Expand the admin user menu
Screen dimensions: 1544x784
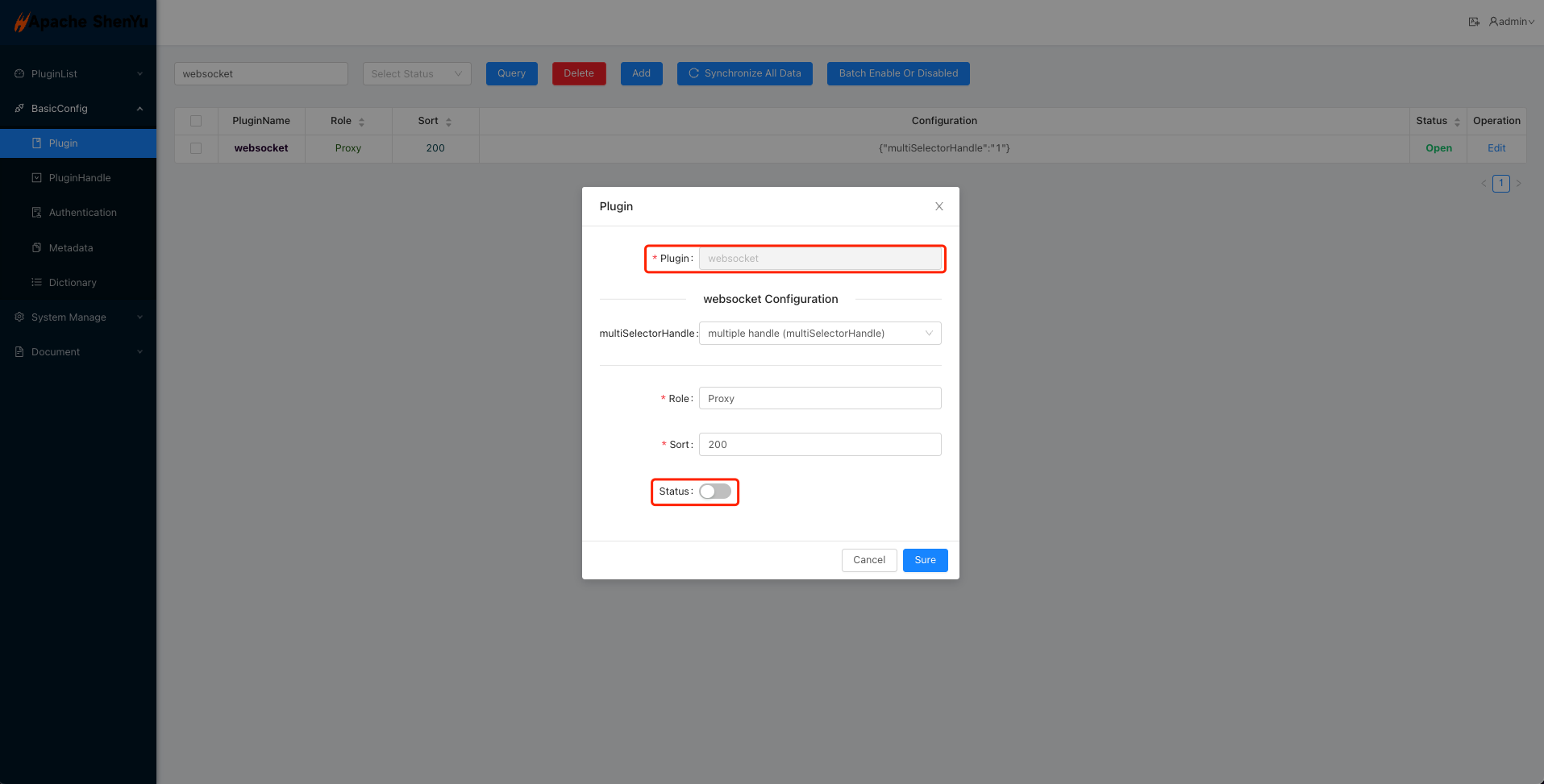click(1512, 22)
